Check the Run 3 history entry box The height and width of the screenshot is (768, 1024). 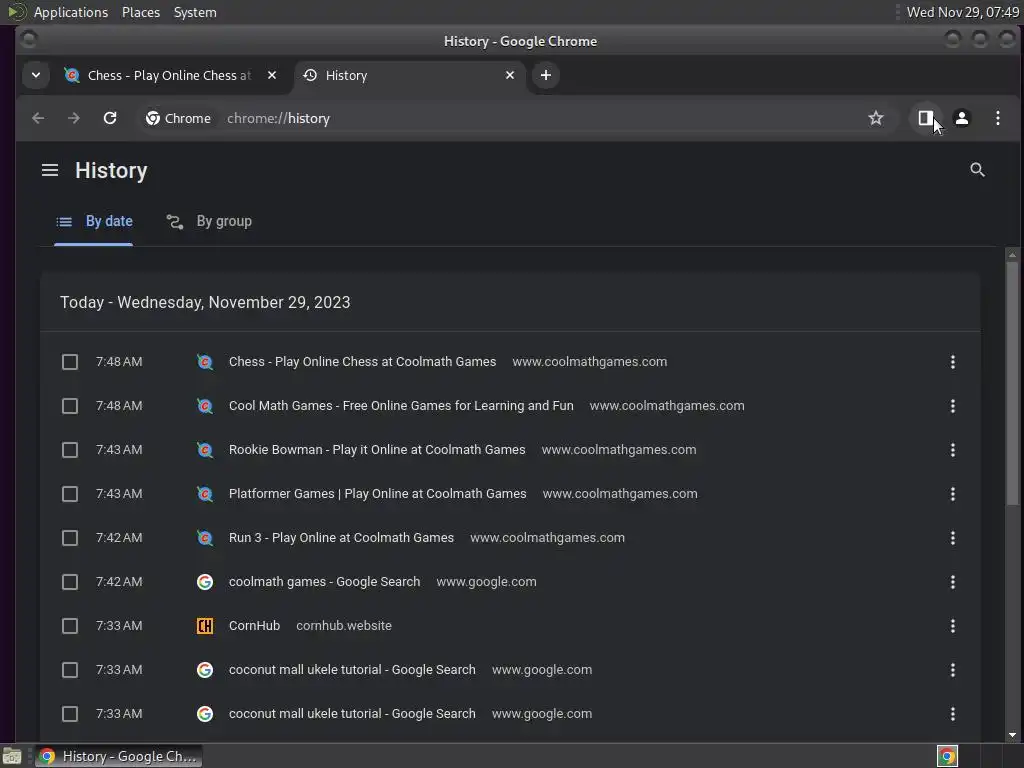(70, 538)
